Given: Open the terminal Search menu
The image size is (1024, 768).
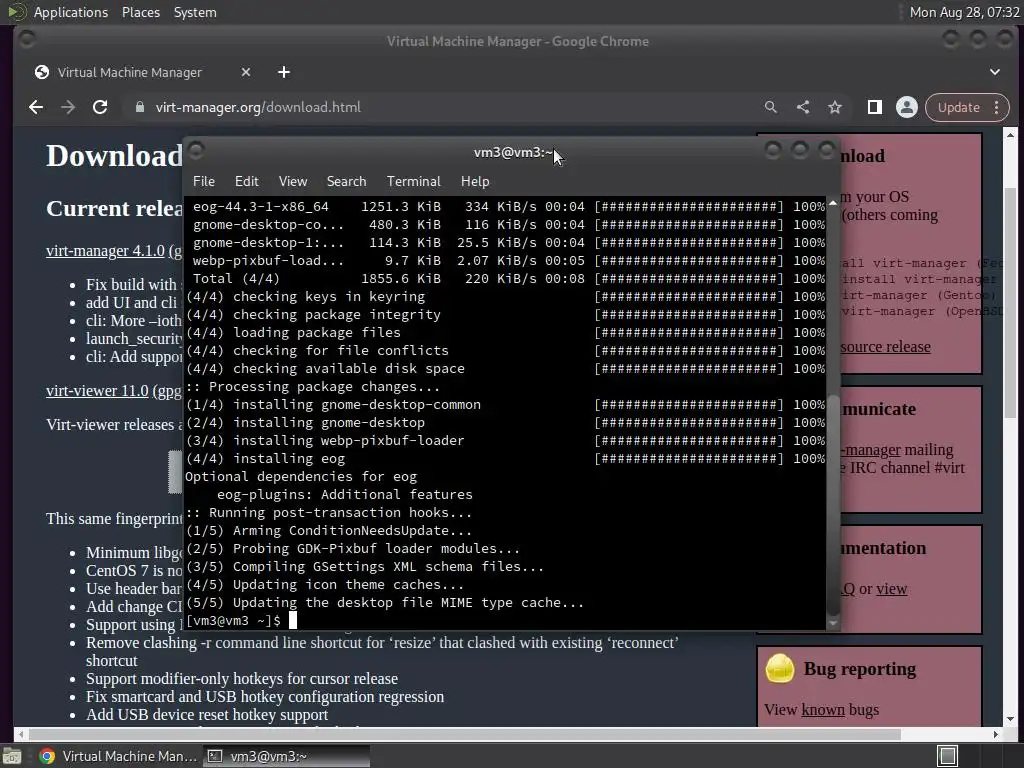Looking at the screenshot, I should tap(346, 182).
